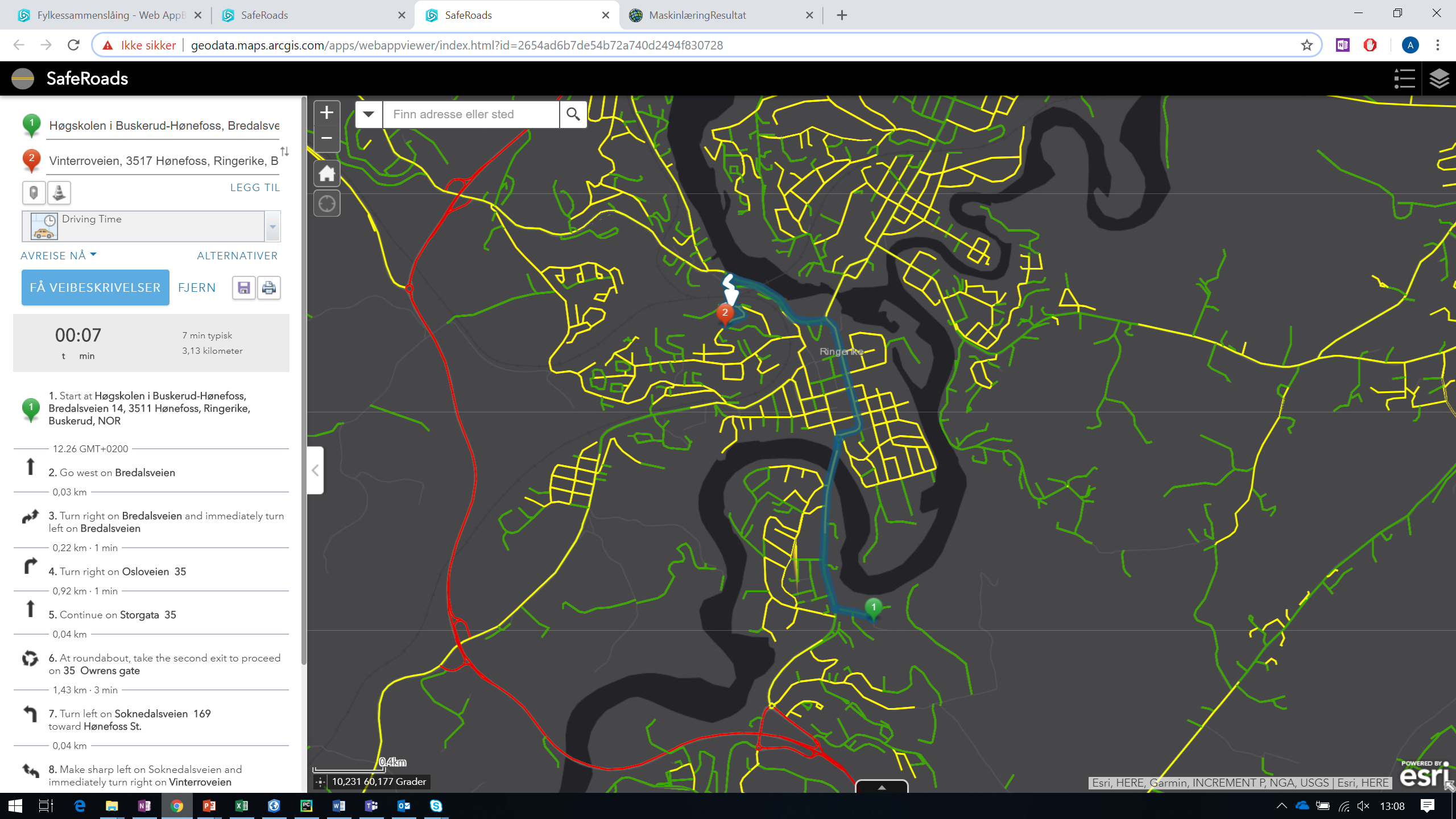This screenshot has height=819, width=1456.
Task: Expand the Driving Time travel mode dropdown
Action: point(272,226)
